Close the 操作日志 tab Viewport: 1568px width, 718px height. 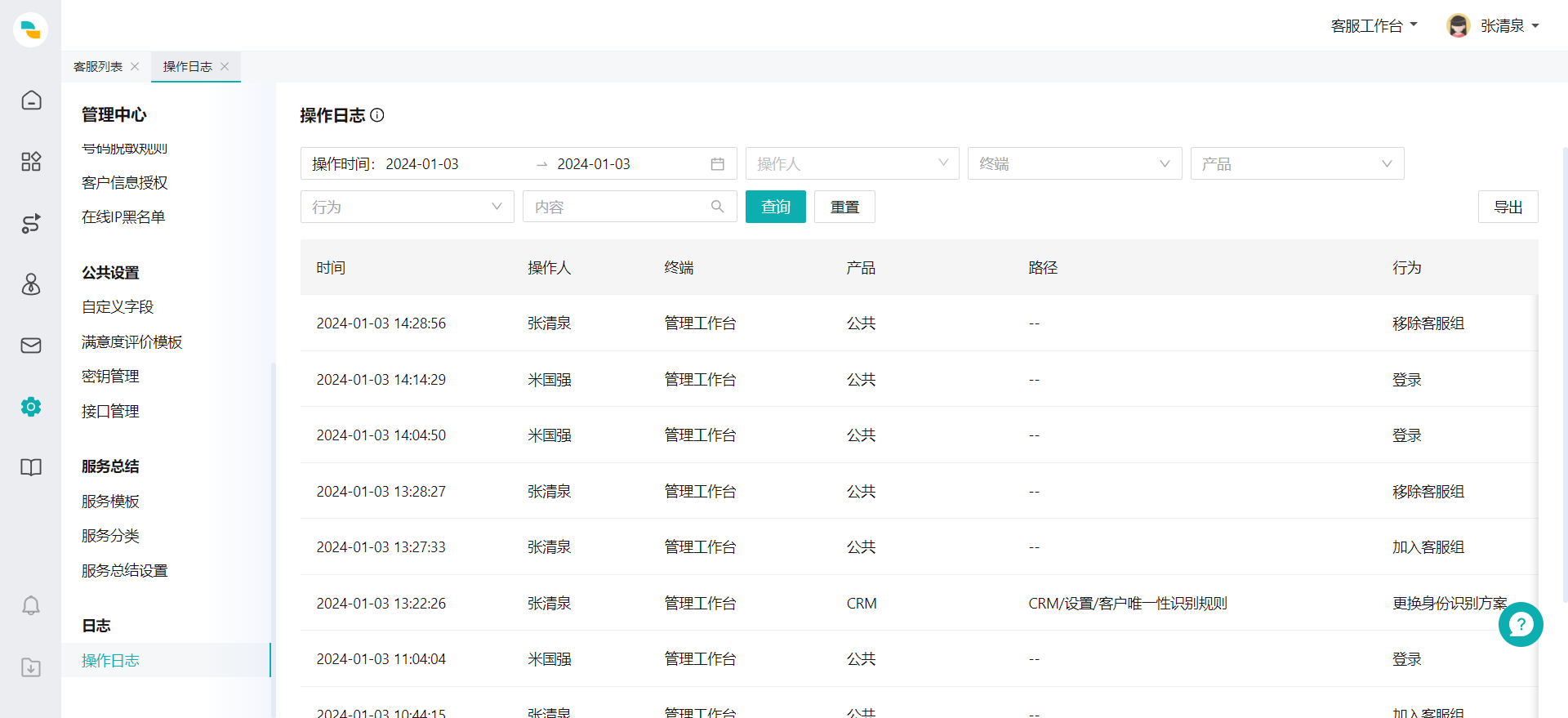(x=225, y=66)
